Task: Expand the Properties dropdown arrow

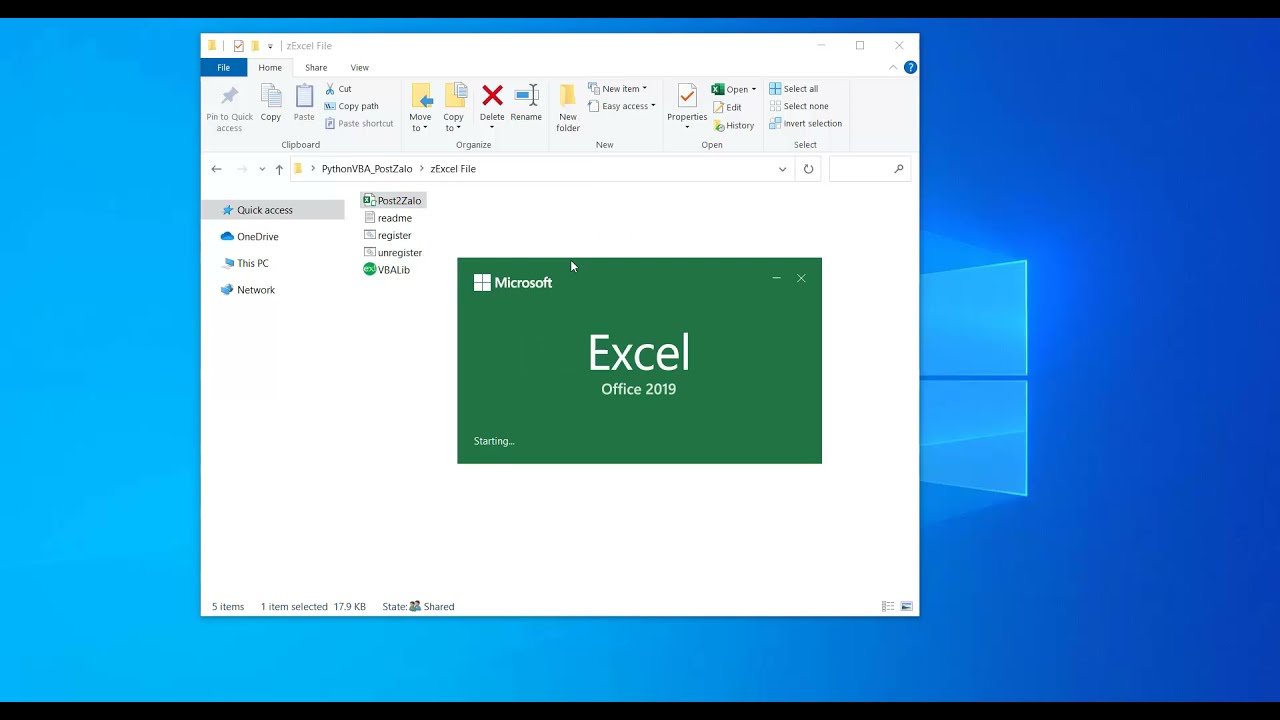Action: (687, 127)
